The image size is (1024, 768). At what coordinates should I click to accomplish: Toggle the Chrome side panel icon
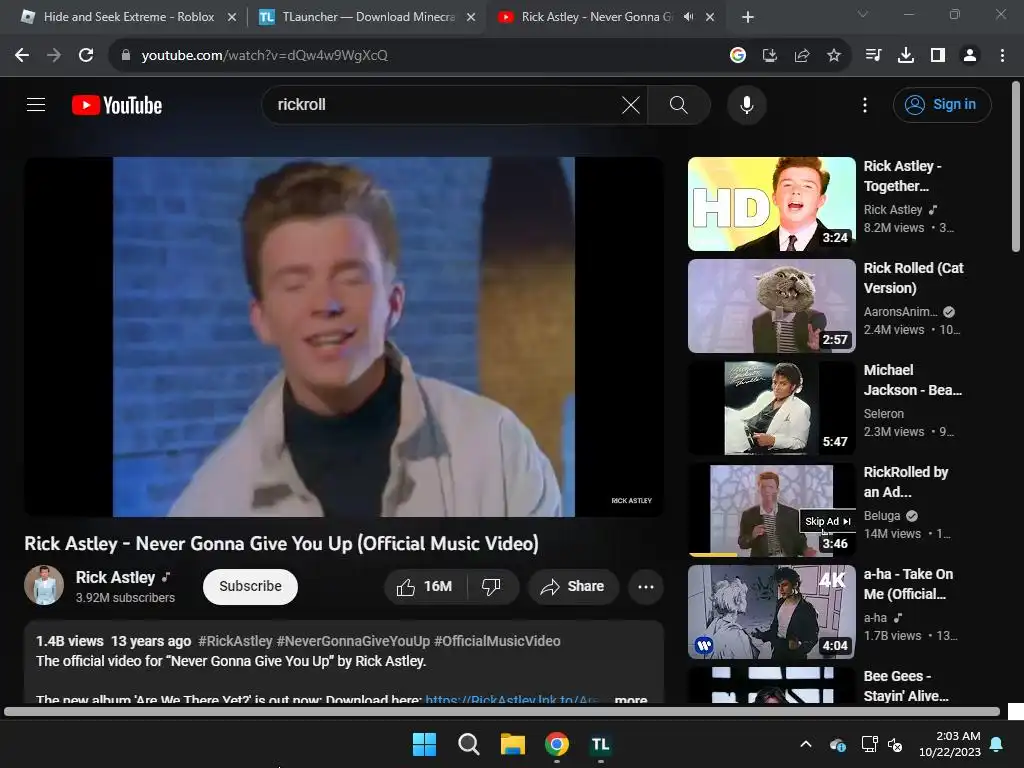coord(938,56)
